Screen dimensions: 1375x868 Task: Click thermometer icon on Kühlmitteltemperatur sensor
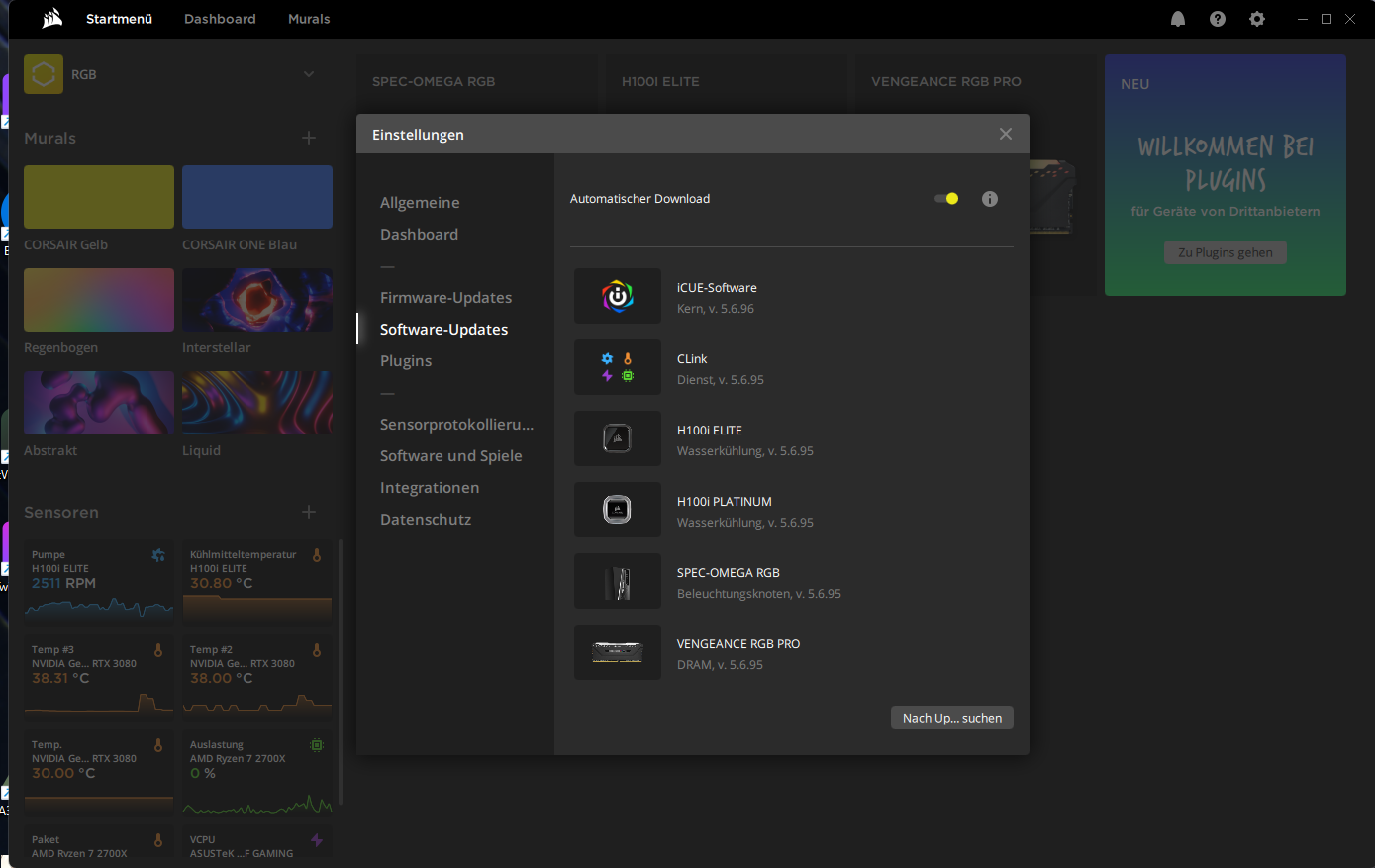tap(317, 555)
